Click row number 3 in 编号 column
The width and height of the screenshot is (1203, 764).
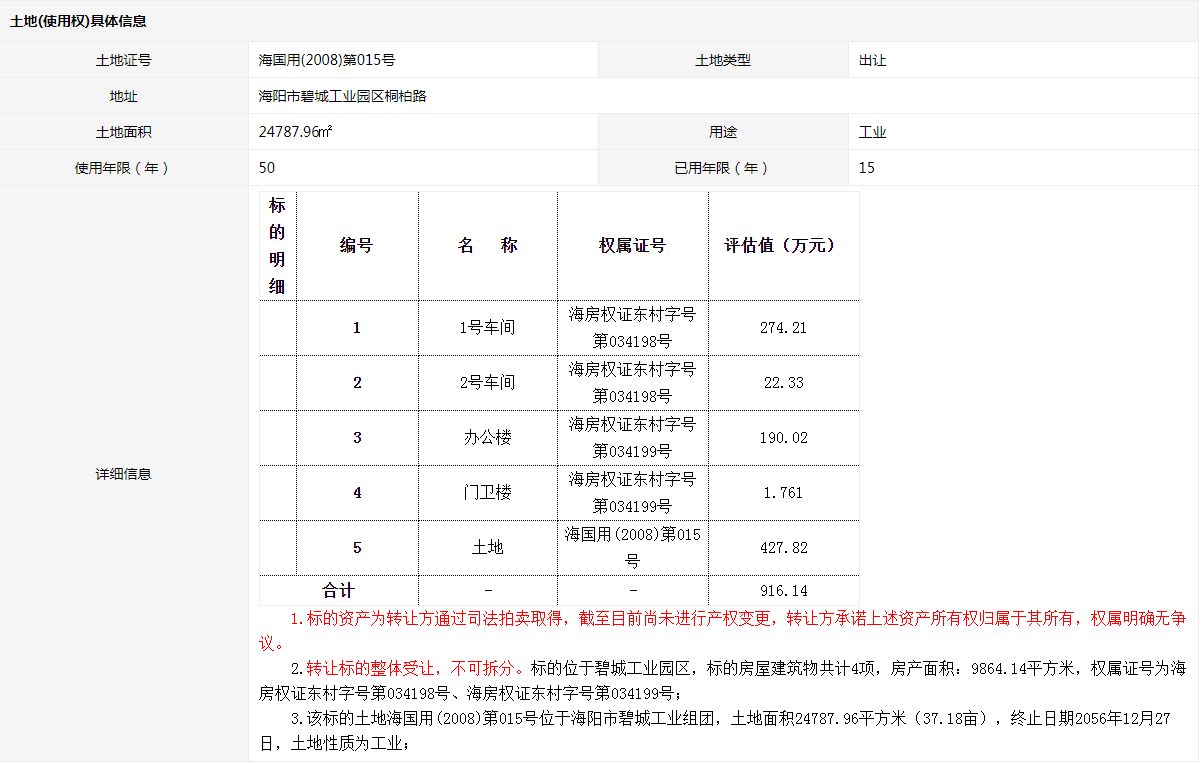[x=357, y=438]
